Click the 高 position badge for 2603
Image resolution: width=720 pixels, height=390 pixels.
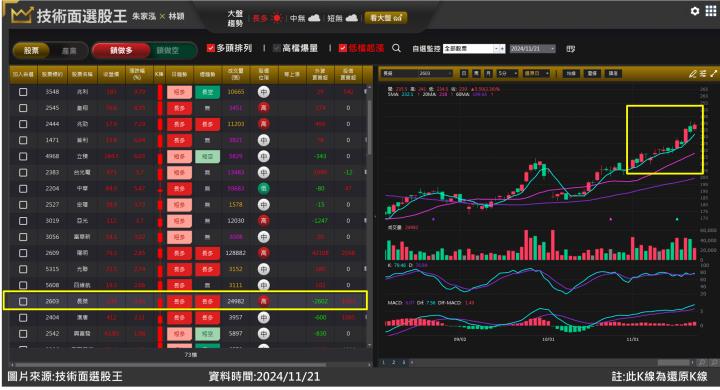point(264,301)
